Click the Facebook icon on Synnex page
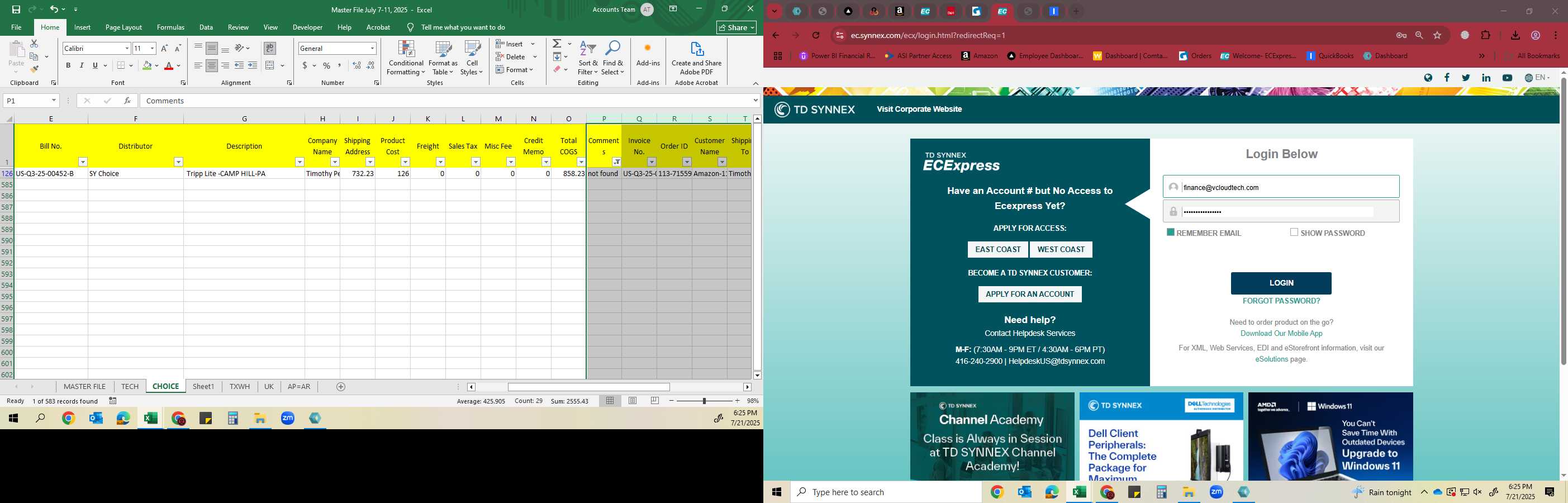This screenshot has width=1568, height=503. point(1447,77)
